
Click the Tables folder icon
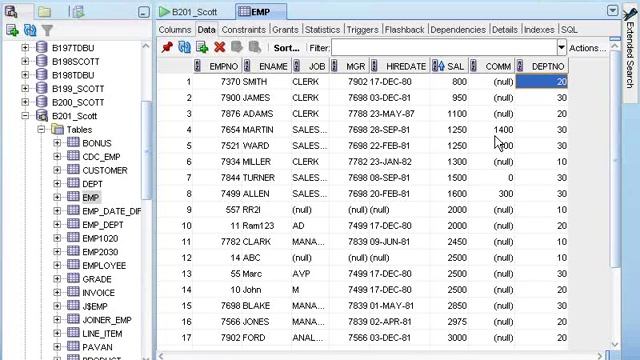[58, 129]
